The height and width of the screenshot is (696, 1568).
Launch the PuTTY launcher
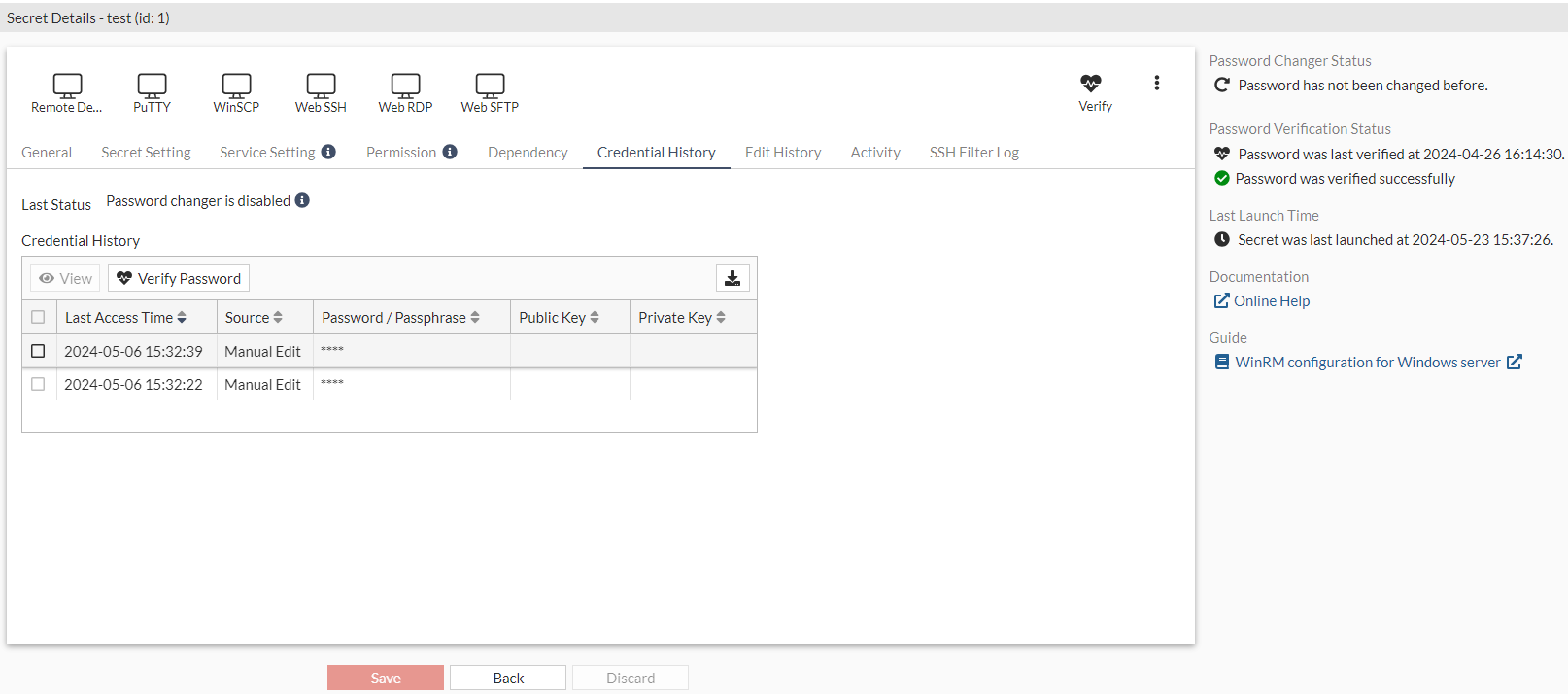[x=152, y=86]
